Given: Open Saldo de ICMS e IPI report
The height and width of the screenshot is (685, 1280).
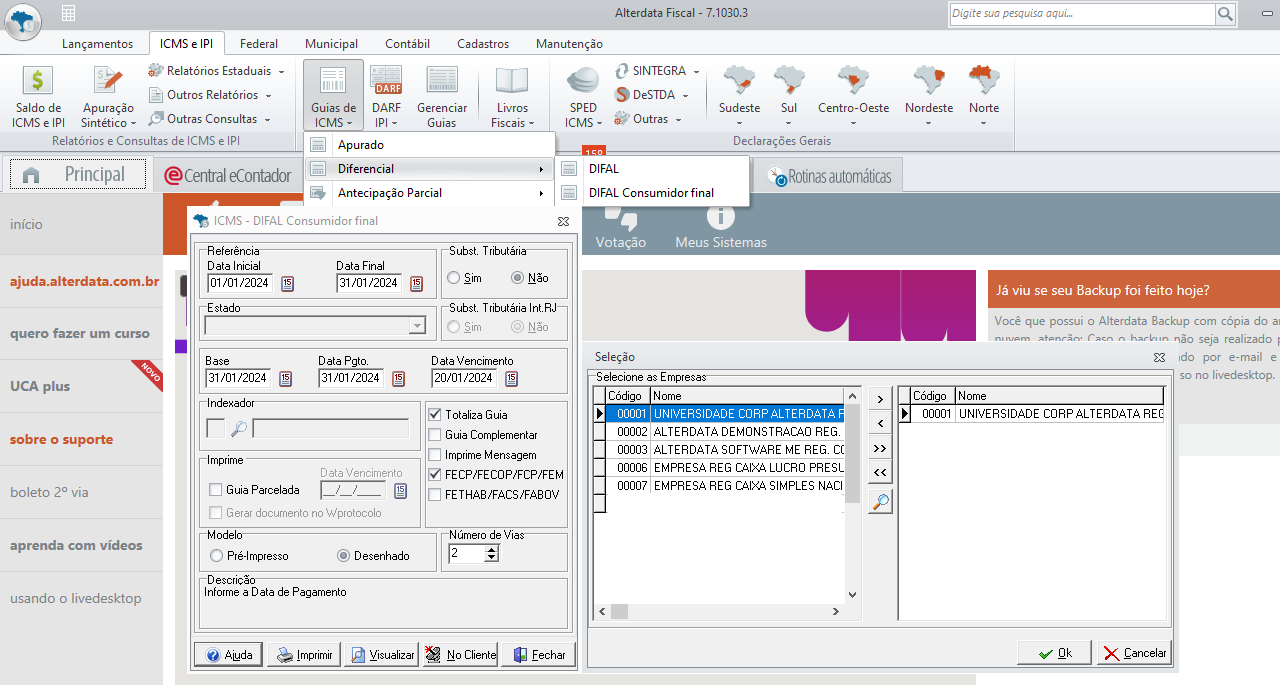Looking at the screenshot, I should pos(38,97).
